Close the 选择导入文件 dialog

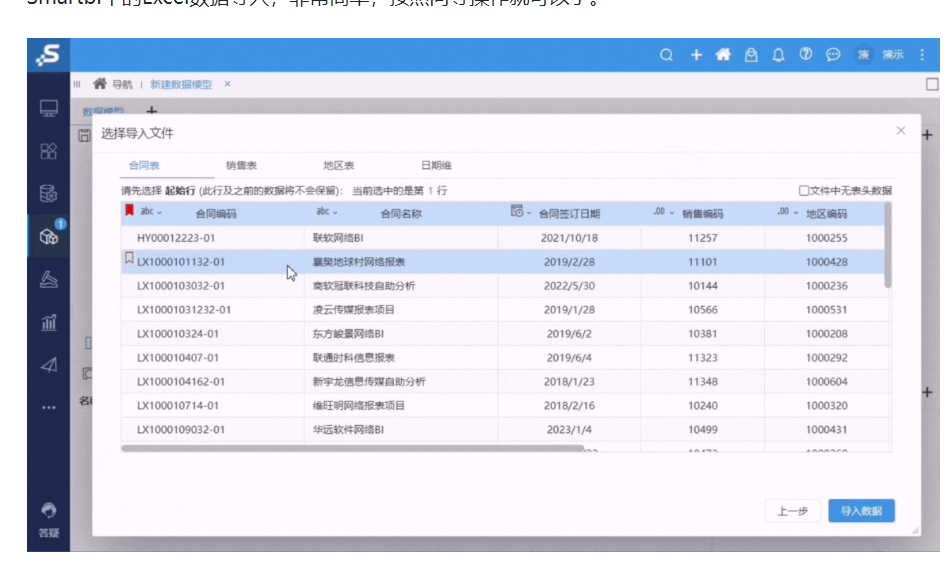[901, 130]
